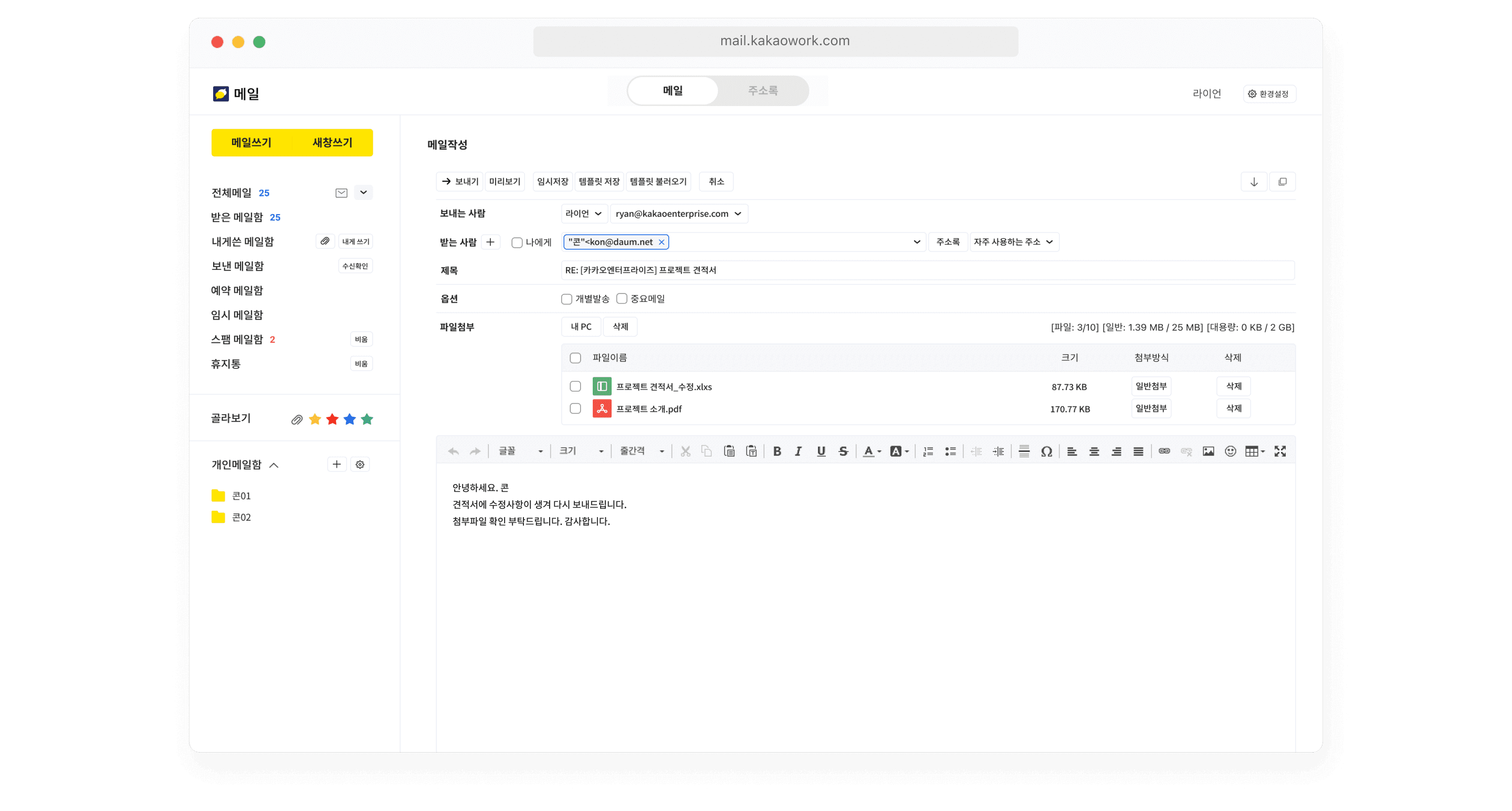The width and height of the screenshot is (1512, 811).
Task: Click the 환경설정 button
Action: (1269, 94)
